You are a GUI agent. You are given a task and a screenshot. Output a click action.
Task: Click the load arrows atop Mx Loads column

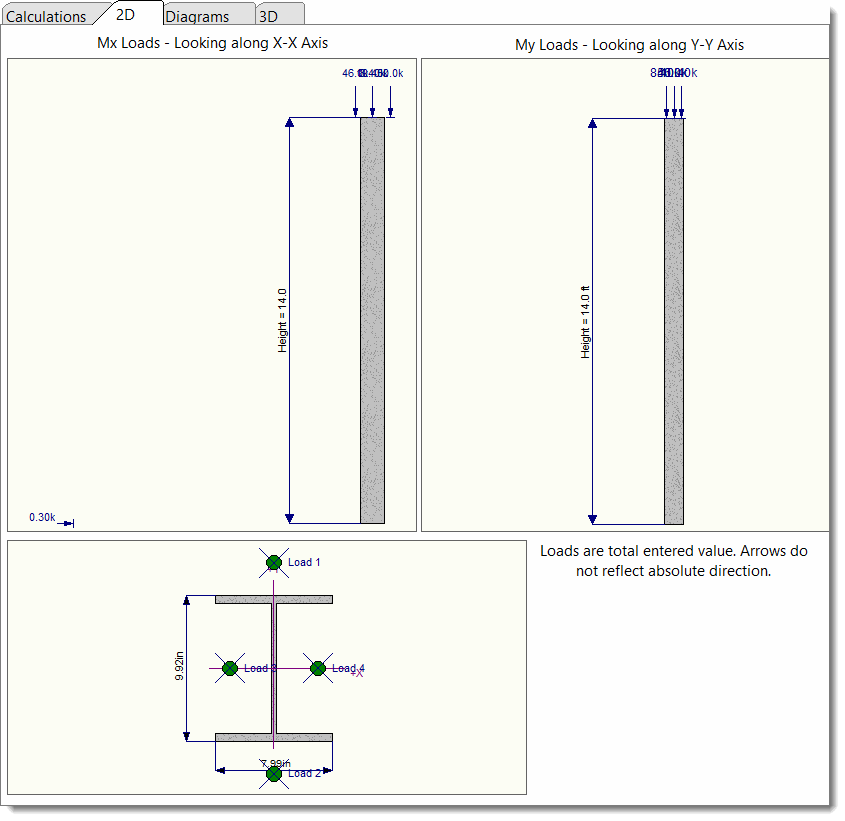tap(372, 98)
